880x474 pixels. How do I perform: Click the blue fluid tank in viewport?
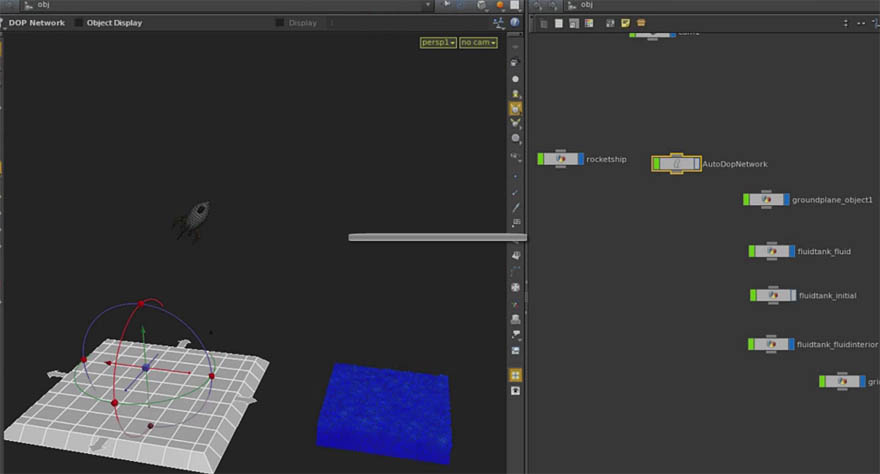[x=385, y=412]
